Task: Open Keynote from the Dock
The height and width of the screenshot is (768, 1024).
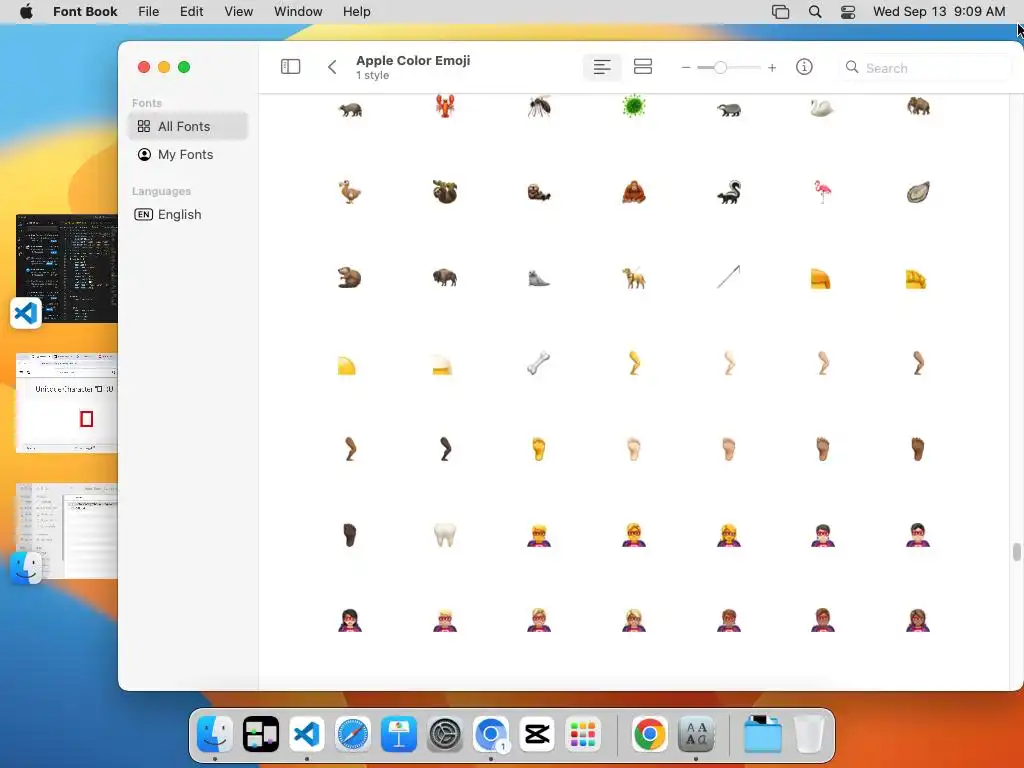Action: [399, 734]
